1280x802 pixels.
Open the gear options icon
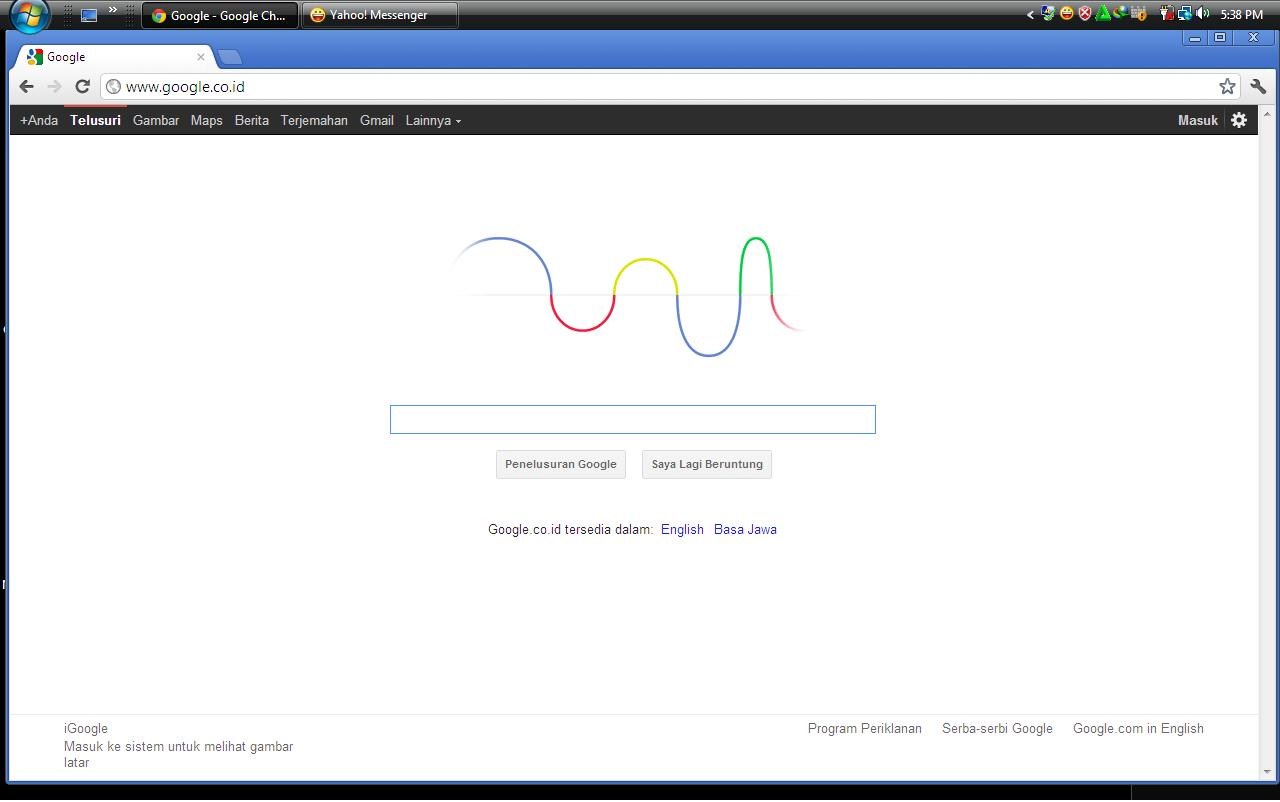1239,120
